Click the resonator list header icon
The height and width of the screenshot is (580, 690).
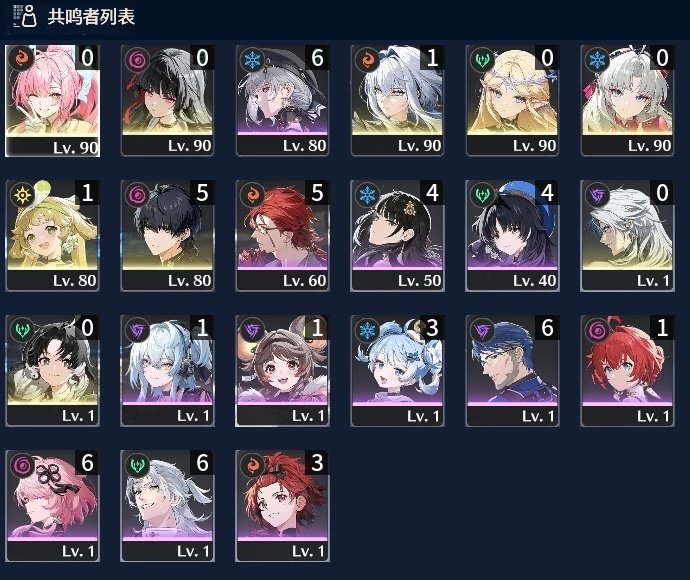click(25, 16)
